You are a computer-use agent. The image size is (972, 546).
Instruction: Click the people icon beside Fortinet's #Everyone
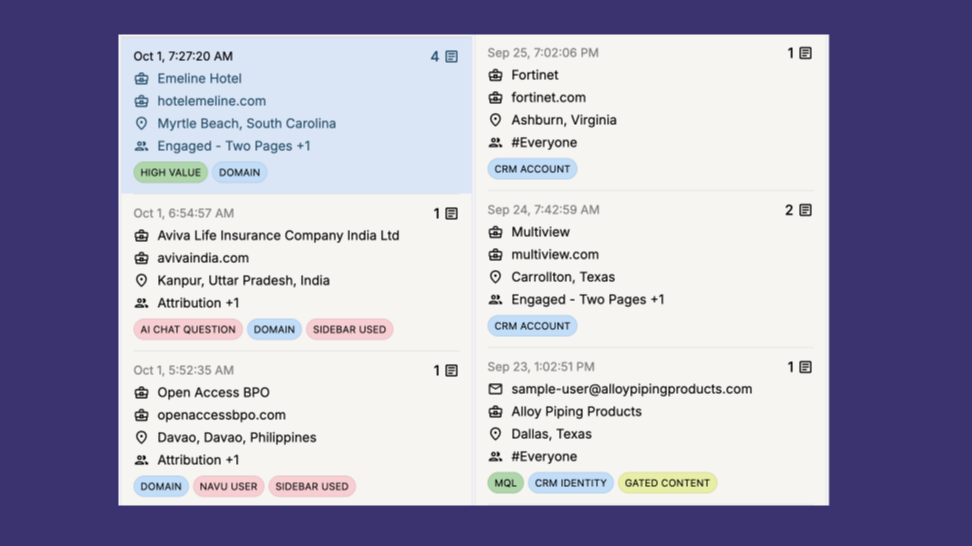(495, 143)
